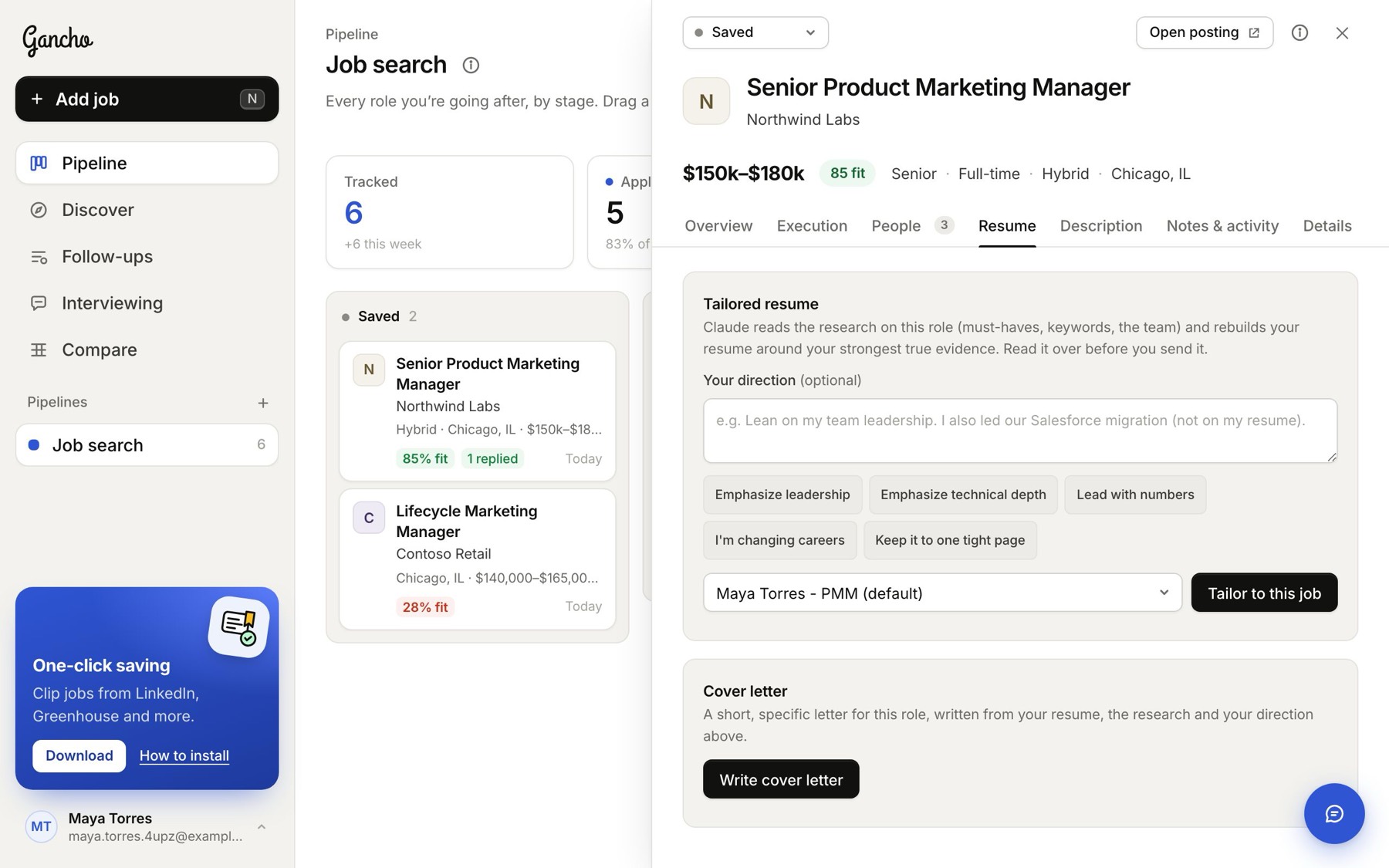Choose Lead with numbers chip

tap(1134, 495)
